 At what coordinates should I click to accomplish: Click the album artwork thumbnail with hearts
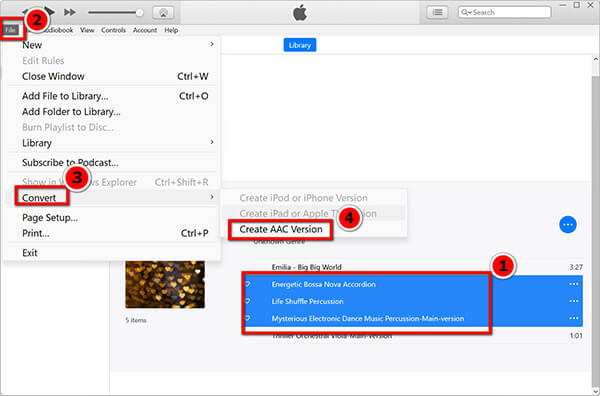tap(165, 284)
